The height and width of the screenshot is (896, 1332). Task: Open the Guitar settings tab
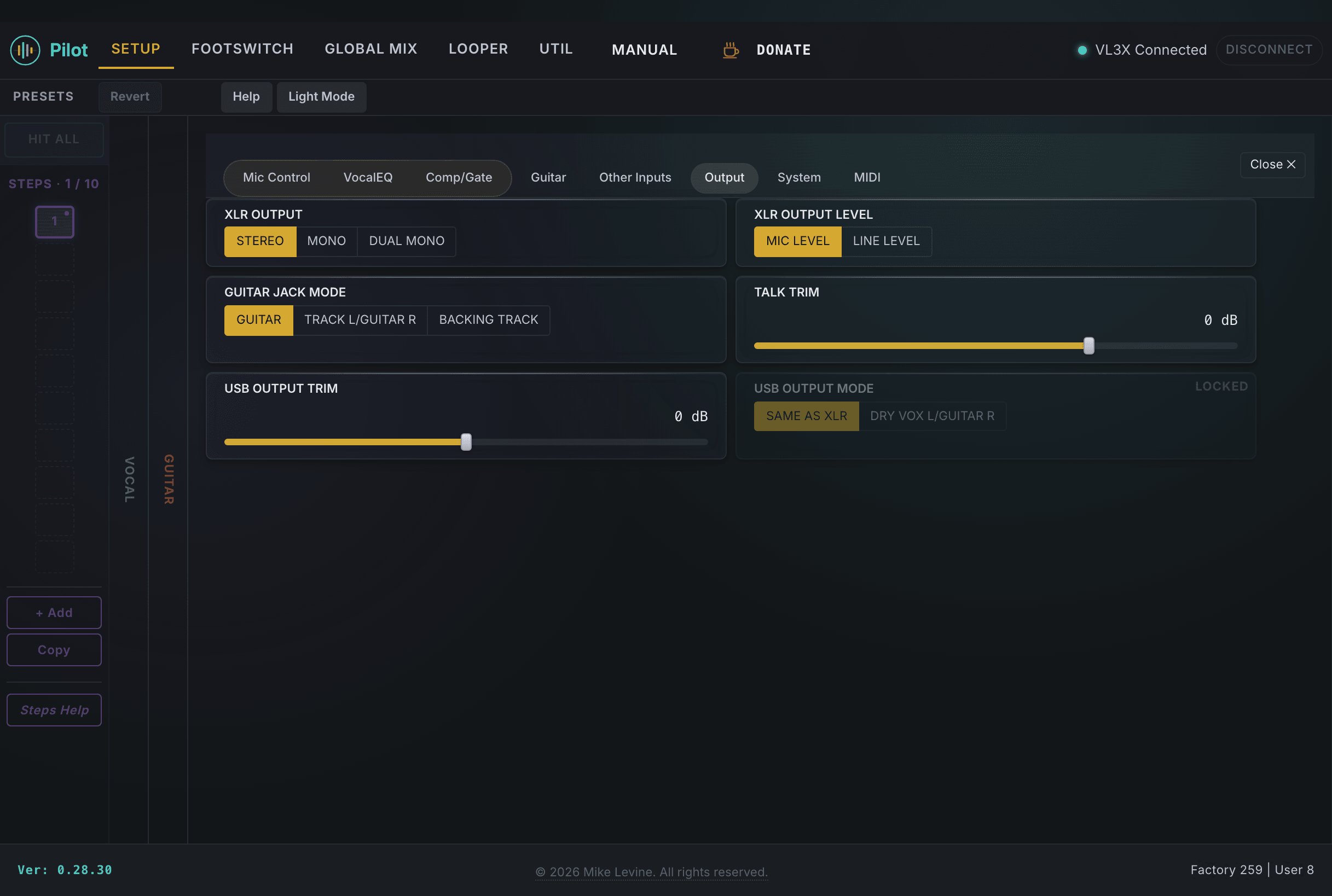548,178
